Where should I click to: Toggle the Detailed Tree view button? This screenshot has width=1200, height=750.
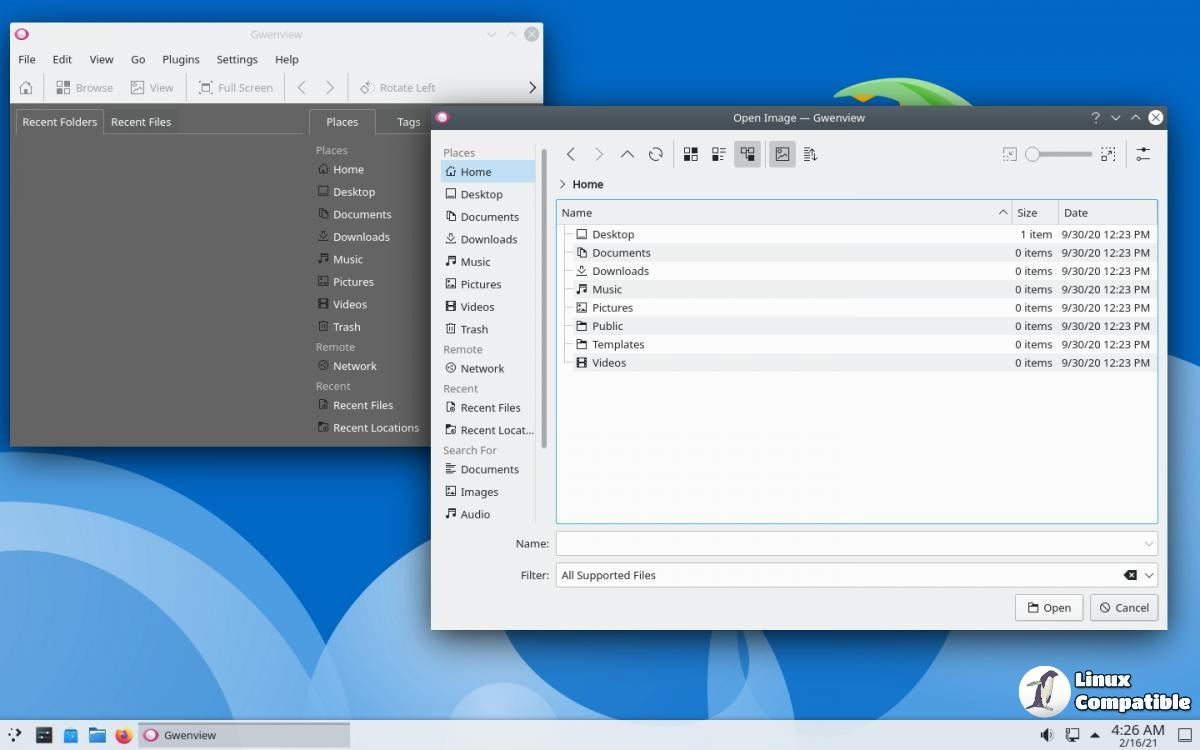(747, 154)
